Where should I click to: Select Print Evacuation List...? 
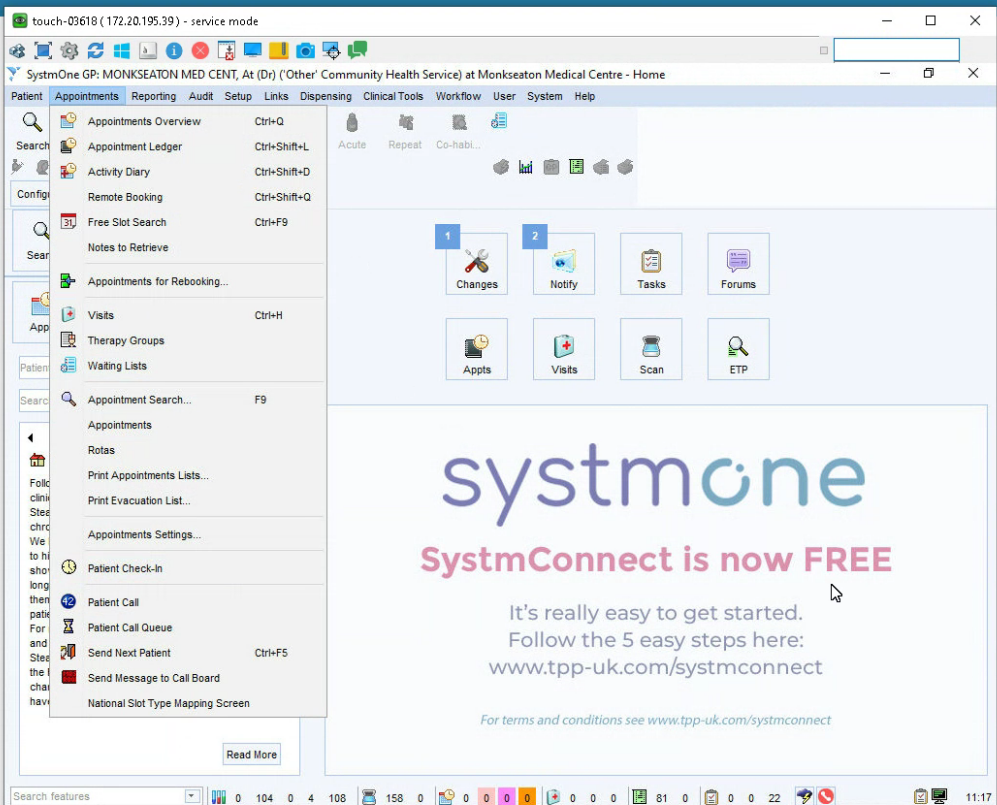[188, 500]
